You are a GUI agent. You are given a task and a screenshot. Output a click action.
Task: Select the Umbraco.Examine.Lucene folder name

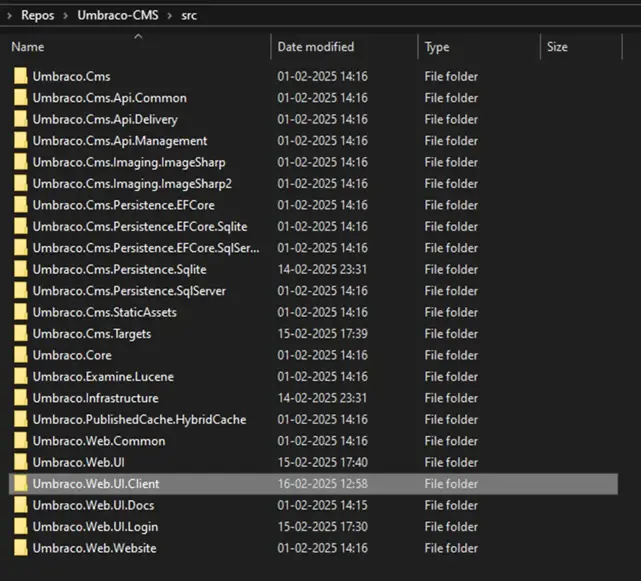pos(103,377)
